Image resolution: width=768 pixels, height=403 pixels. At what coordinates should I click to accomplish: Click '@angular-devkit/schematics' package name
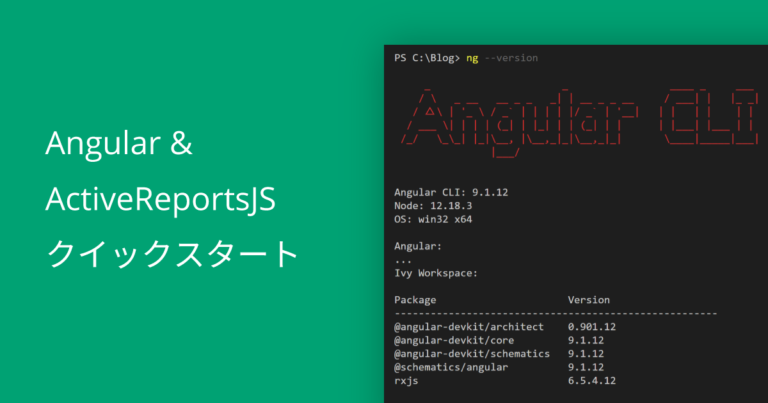472,354
